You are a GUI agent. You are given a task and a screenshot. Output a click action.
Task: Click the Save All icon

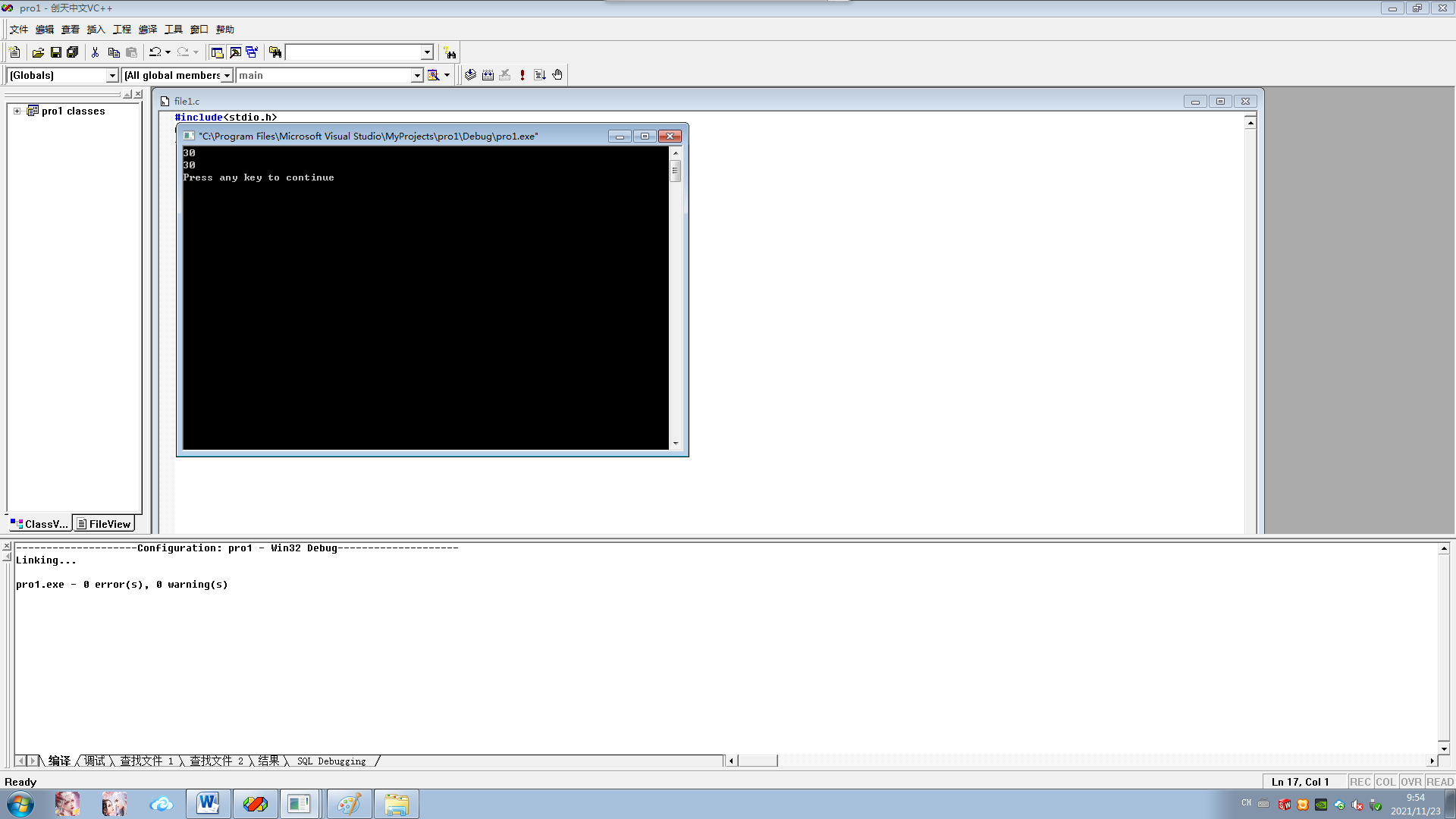[x=73, y=52]
